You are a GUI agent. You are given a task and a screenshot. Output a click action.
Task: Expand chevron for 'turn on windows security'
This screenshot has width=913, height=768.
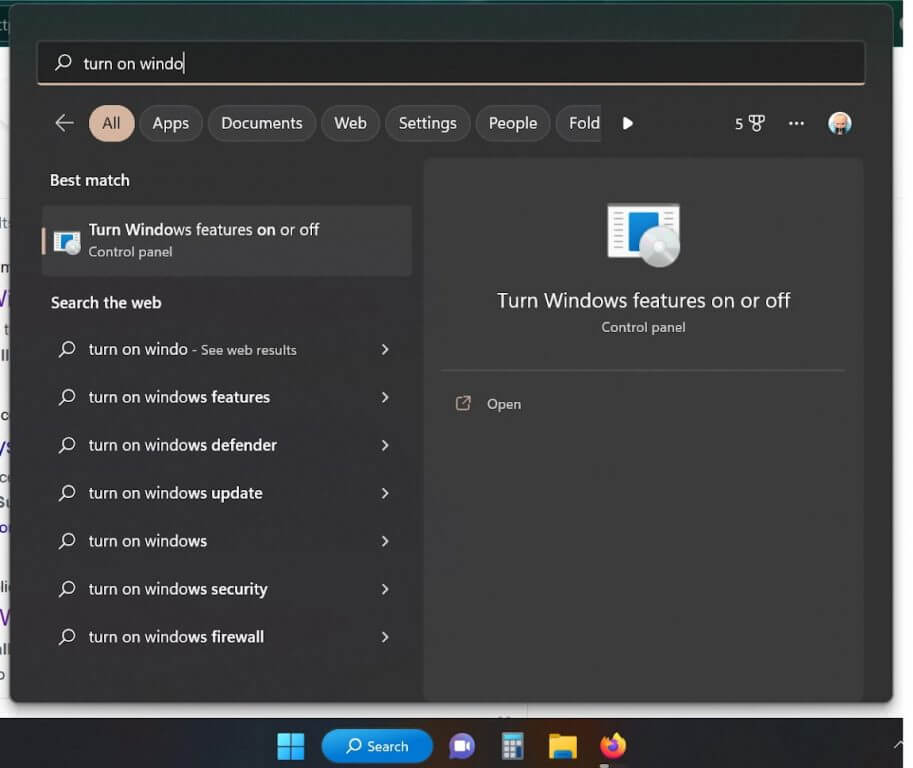385,589
